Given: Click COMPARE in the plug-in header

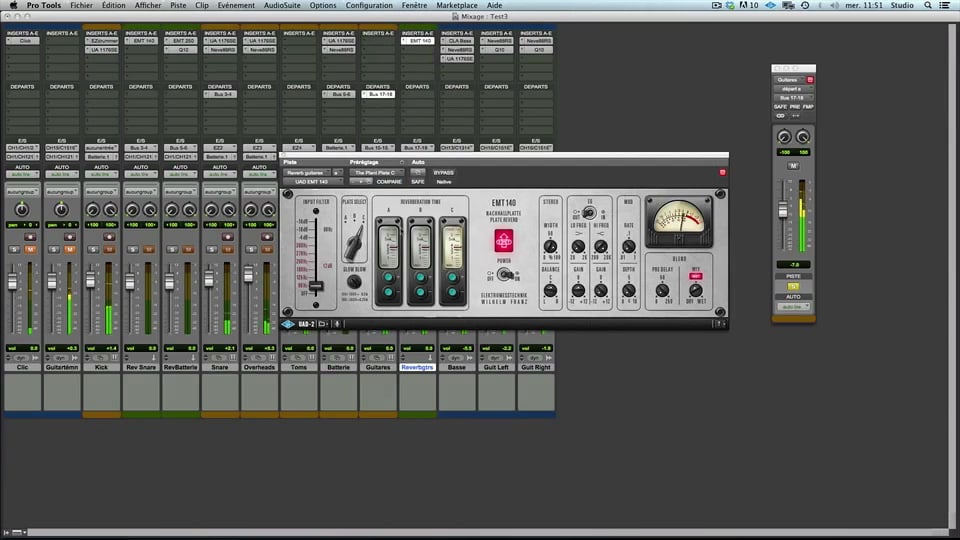Looking at the screenshot, I should [389, 182].
